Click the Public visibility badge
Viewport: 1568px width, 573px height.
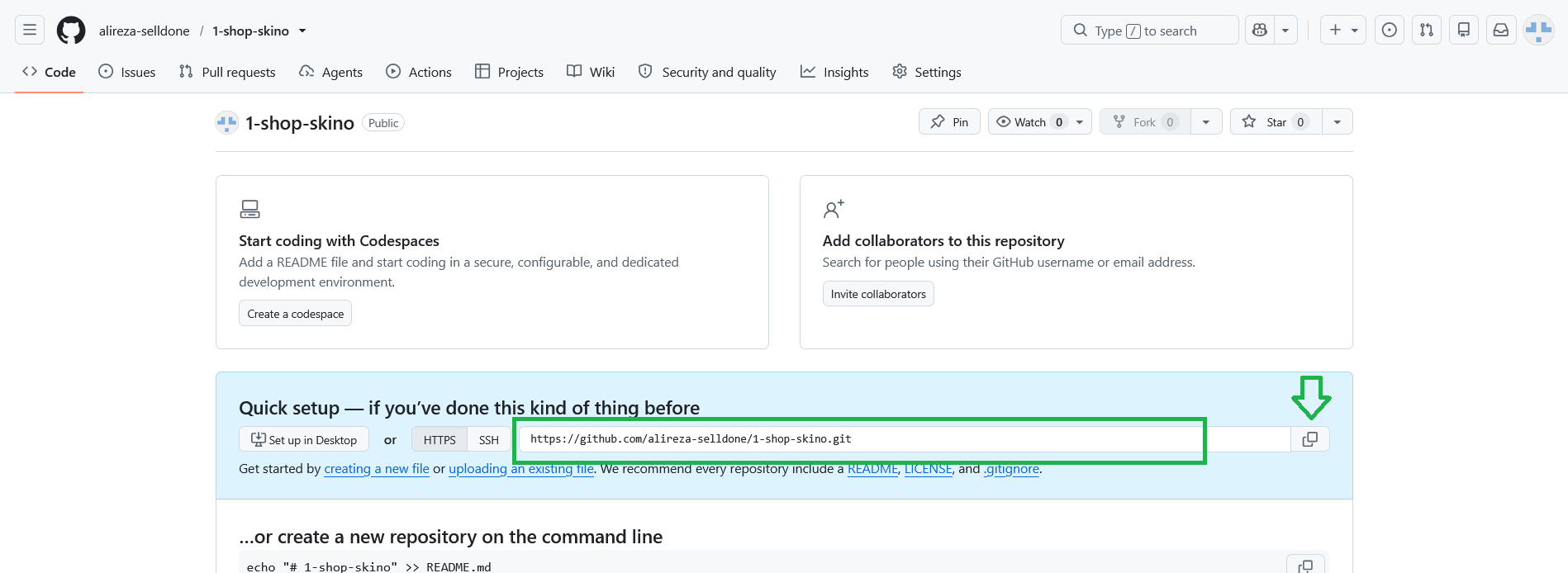[383, 123]
